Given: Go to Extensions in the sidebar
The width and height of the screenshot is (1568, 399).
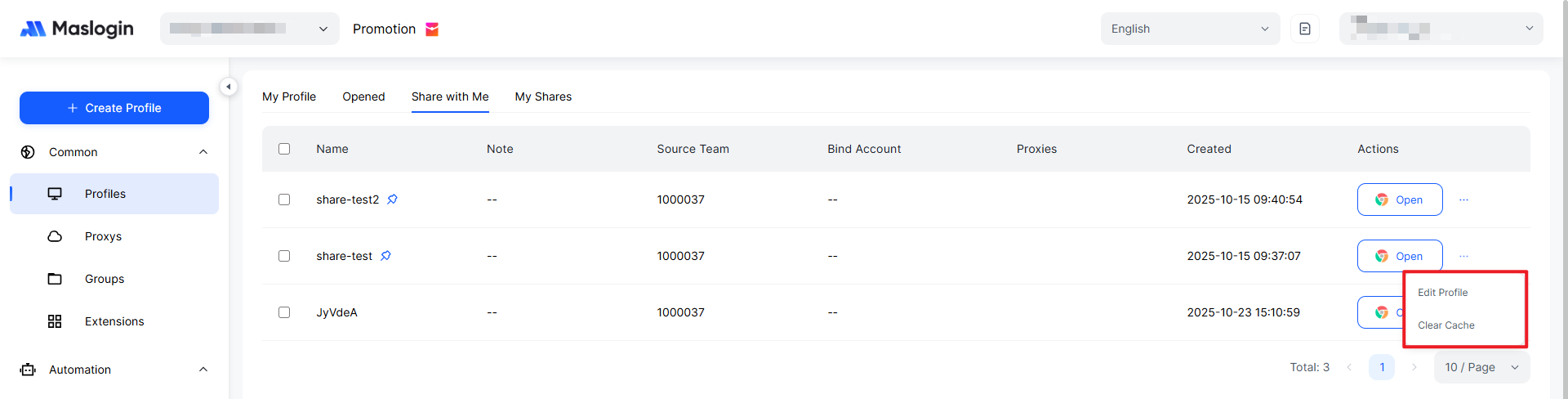Looking at the screenshot, I should click(x=114, y=321).
